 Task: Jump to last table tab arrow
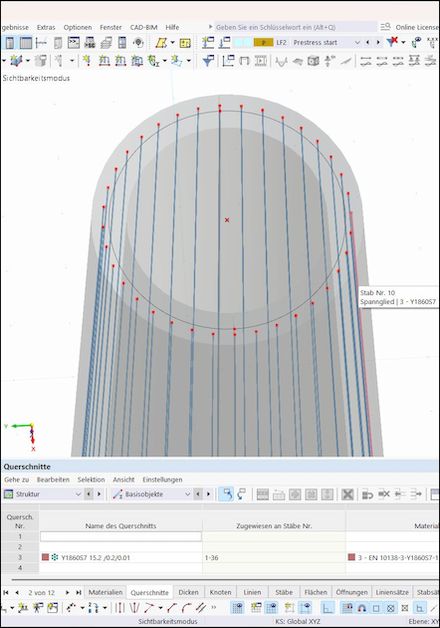78,592
